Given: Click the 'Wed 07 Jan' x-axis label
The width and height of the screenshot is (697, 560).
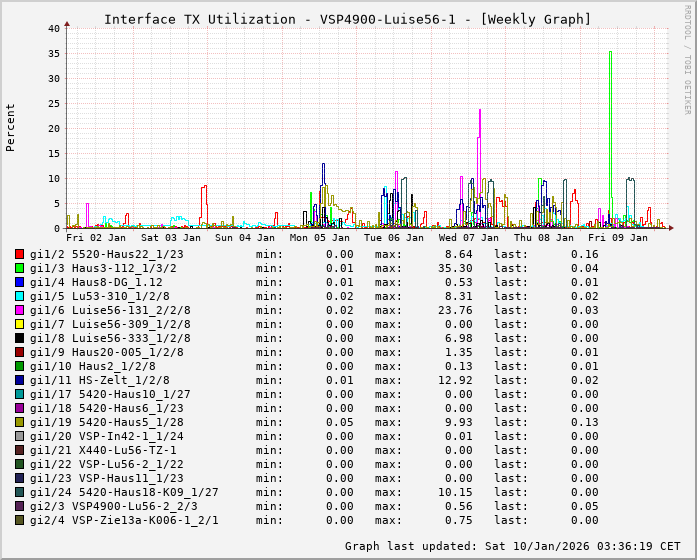Looking at the screenshot, I should [x=468, y=238].
